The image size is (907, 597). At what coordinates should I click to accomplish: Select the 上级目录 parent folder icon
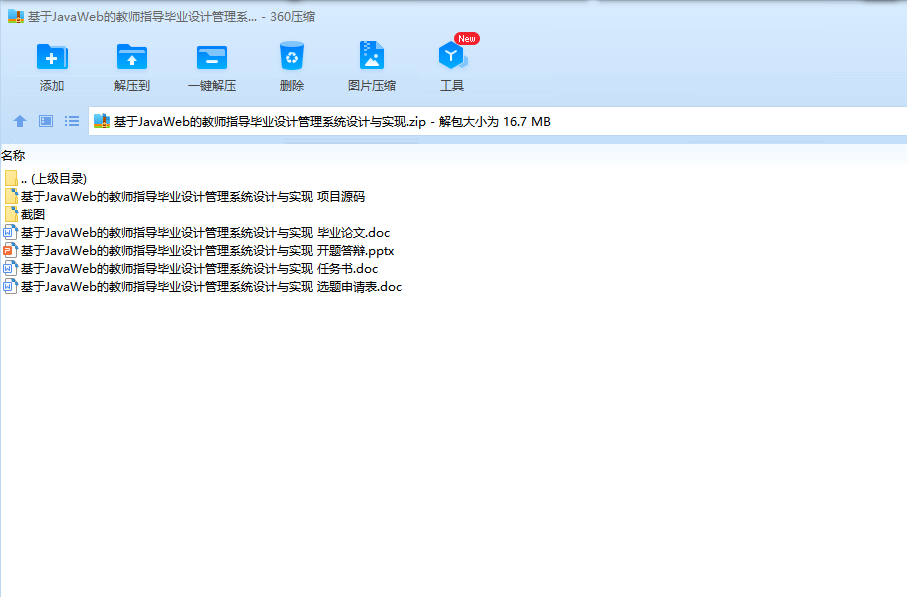[x=11, y=178]
